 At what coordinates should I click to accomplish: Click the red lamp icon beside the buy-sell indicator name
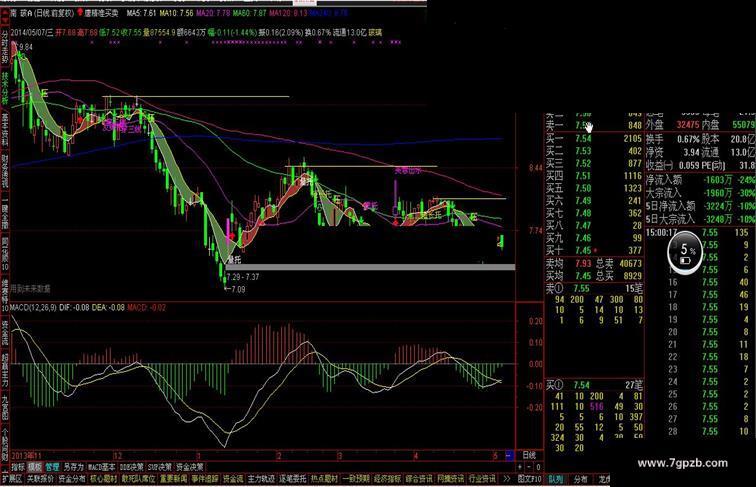point(80,13)
